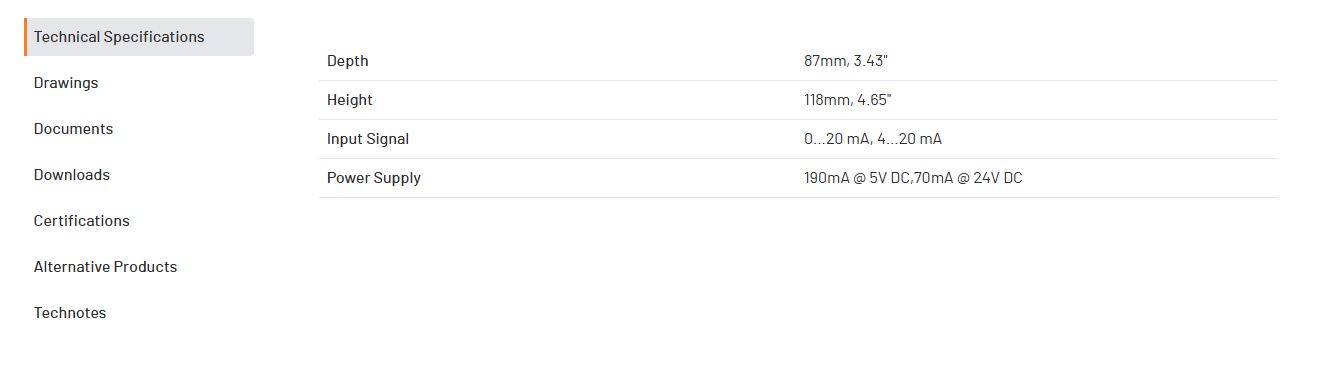Viewport: 1319px width, 376px height.
Task: Open the Technotes section
Action: coord(70,313)
